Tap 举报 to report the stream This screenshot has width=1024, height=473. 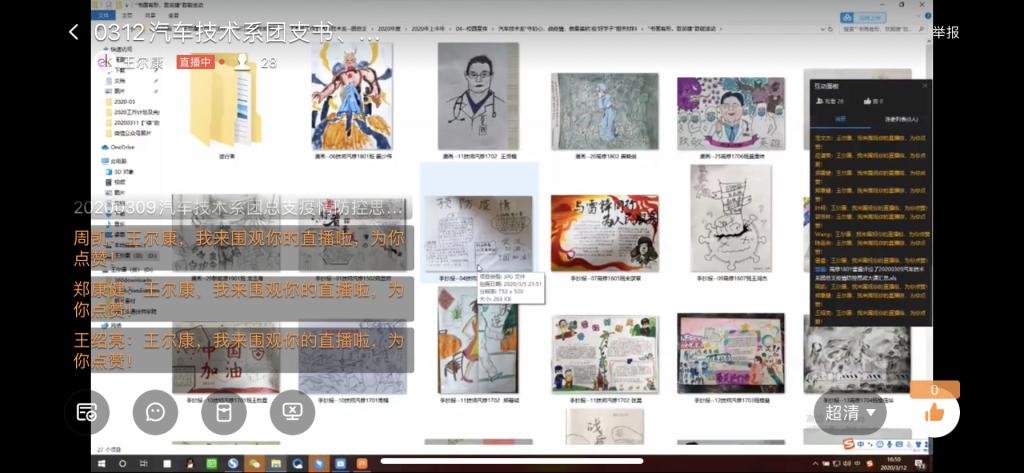pos(945,32)
